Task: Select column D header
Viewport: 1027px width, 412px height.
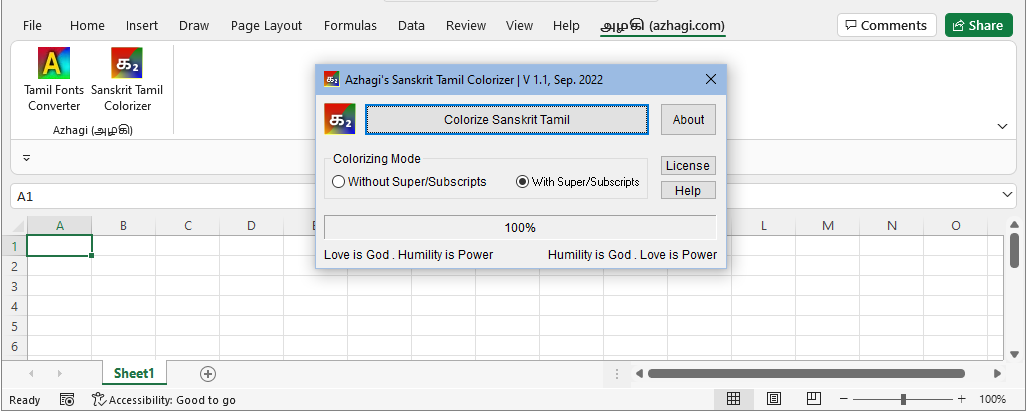Action: click(252, 226)
